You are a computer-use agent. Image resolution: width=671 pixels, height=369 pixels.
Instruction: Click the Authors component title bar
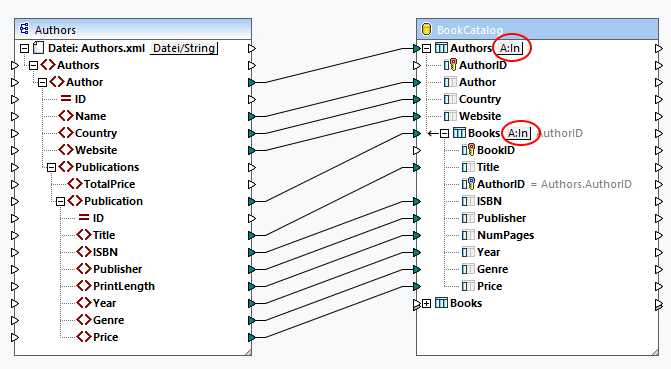133,29
